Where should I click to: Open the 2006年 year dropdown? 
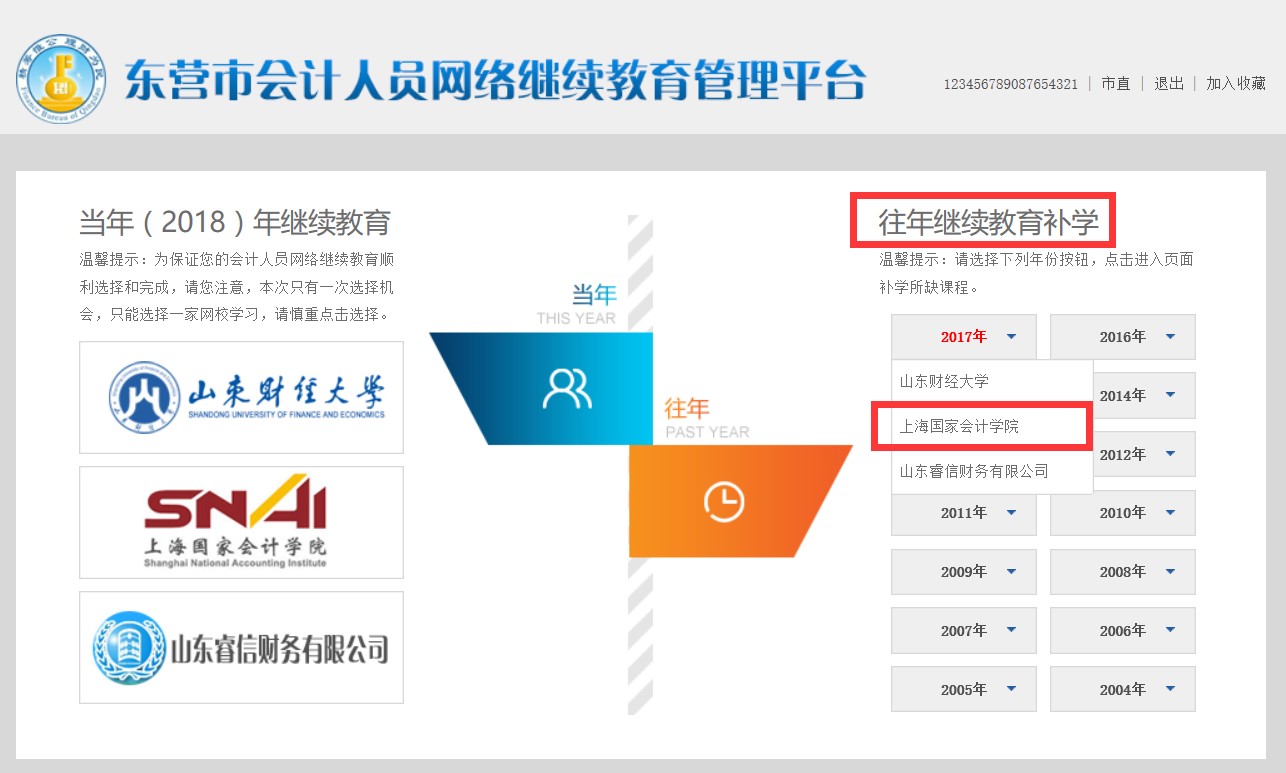1123,631
